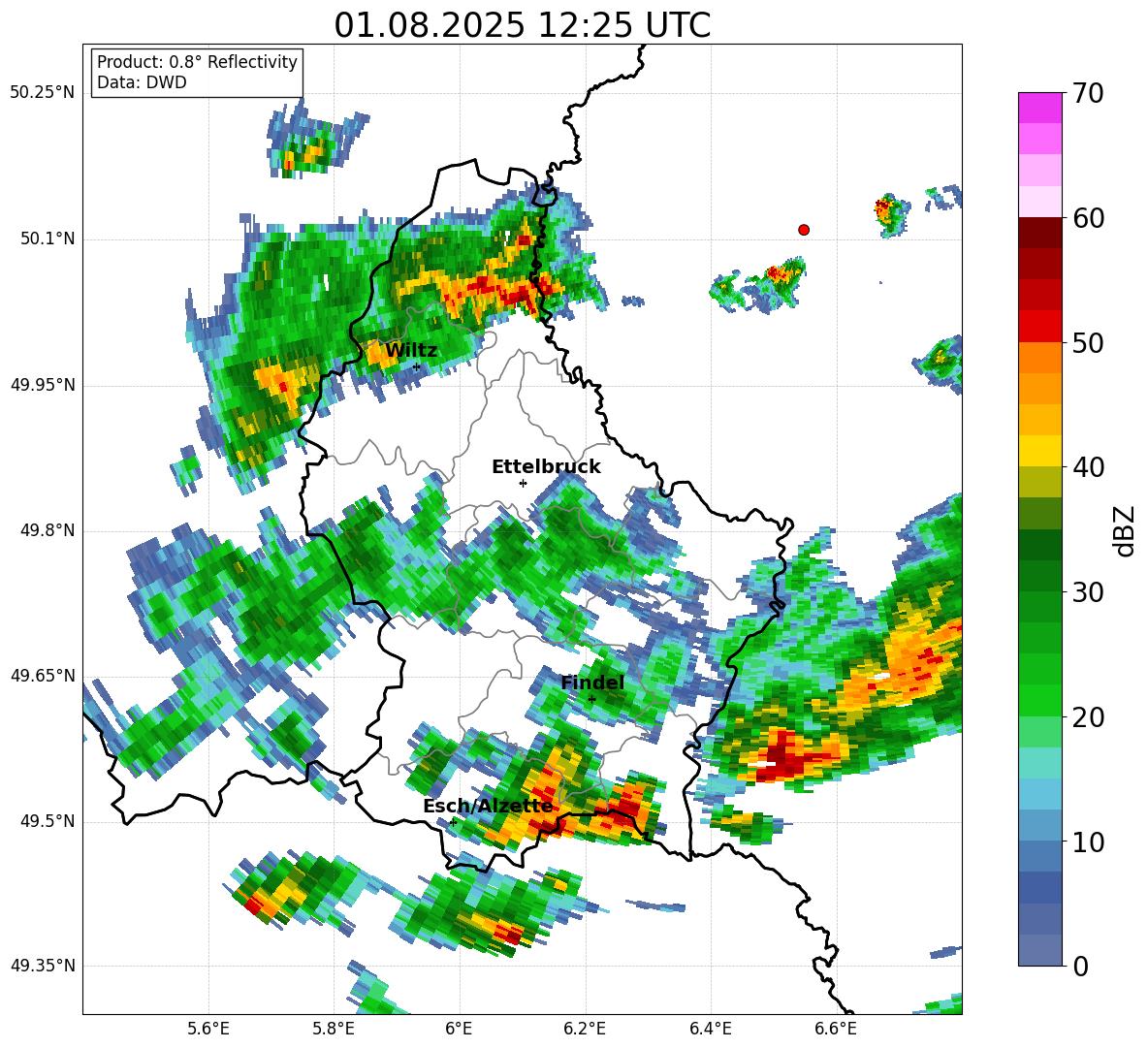This screenshot has height=1048, width=1148.
Task: Click the 49.8°N latitude label
Action: tap(47, 530)
